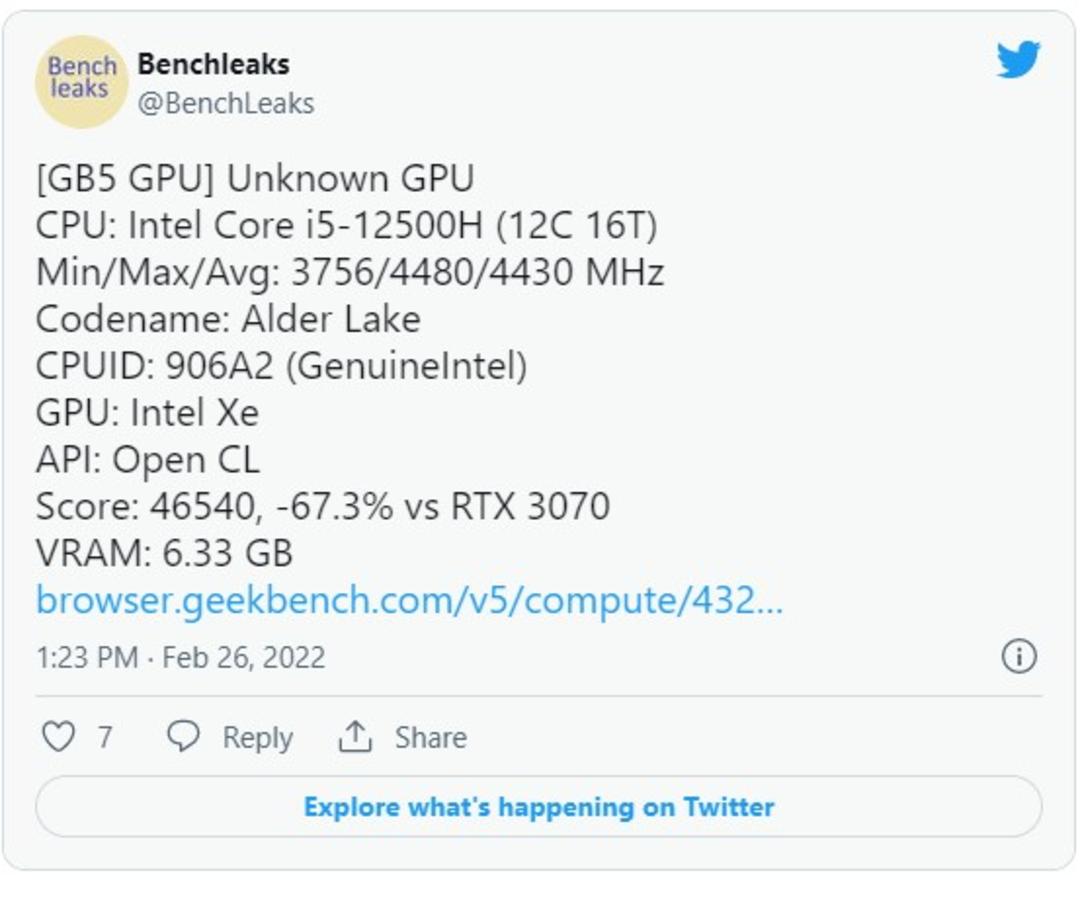Click the Reply text label

258,737
